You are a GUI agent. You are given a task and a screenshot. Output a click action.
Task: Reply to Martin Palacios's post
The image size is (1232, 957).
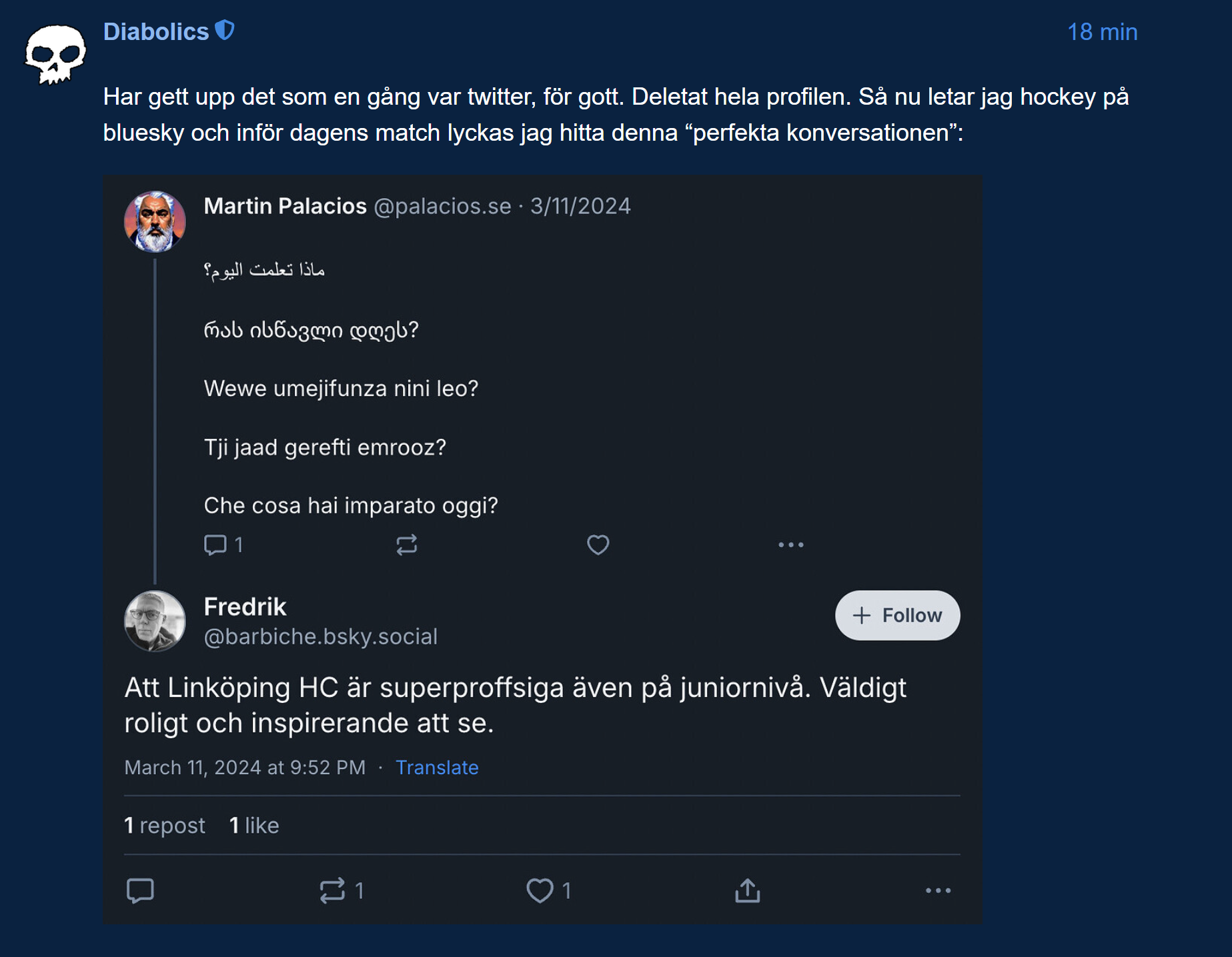(x=215, y=545)
